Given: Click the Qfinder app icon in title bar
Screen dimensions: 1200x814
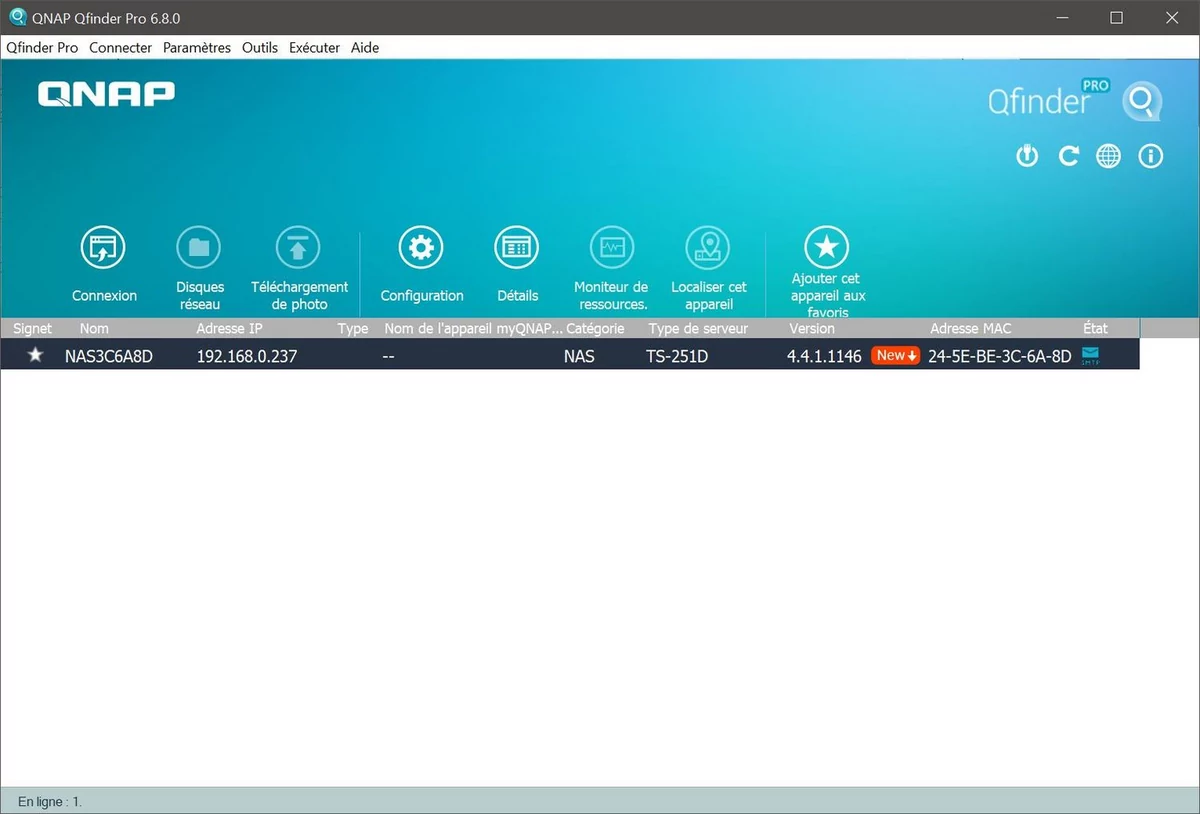Looking at the screenshot, I should tap(16, 18).
